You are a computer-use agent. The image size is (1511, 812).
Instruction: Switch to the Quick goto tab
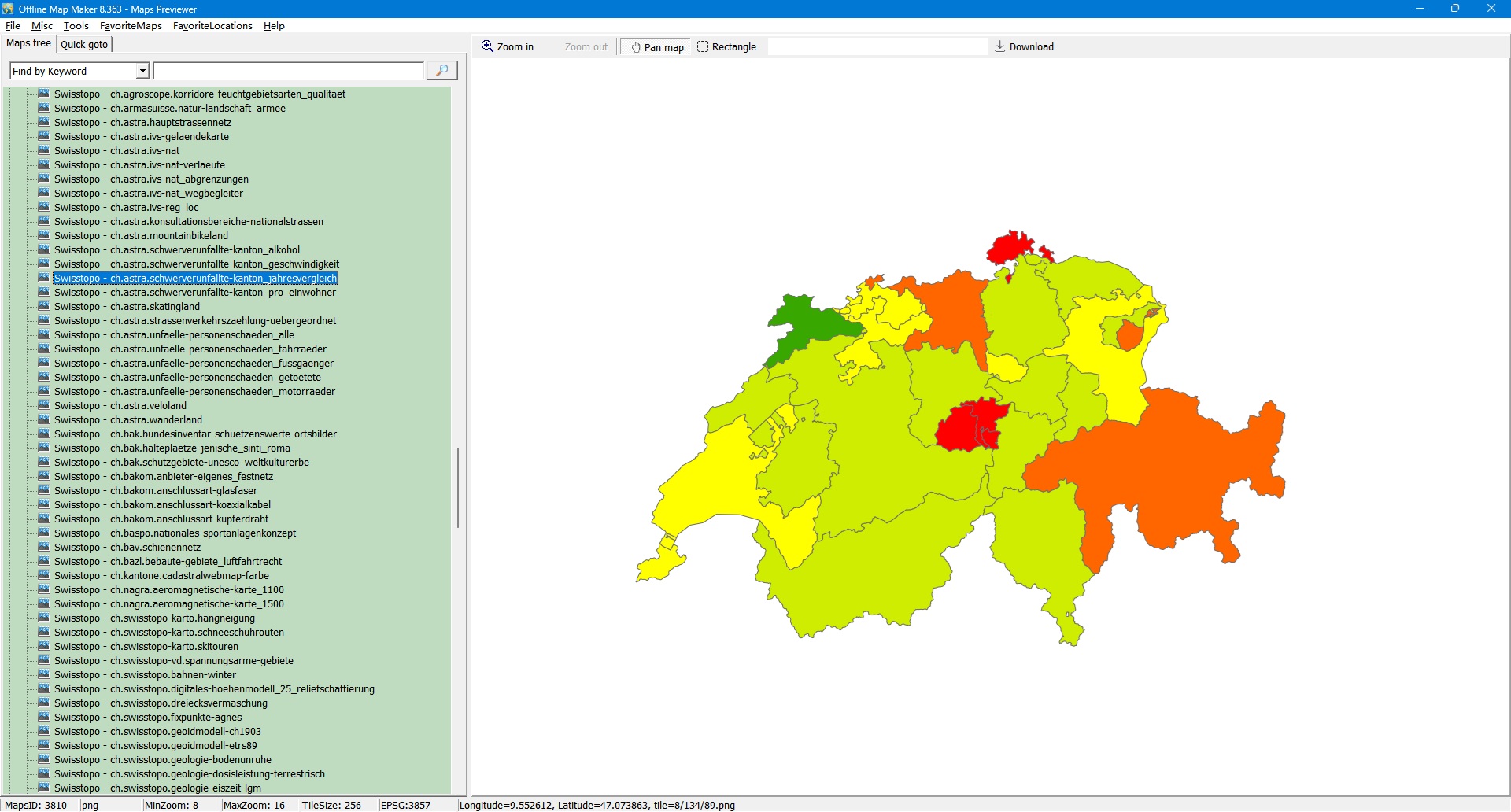click(x=84, y=45)
